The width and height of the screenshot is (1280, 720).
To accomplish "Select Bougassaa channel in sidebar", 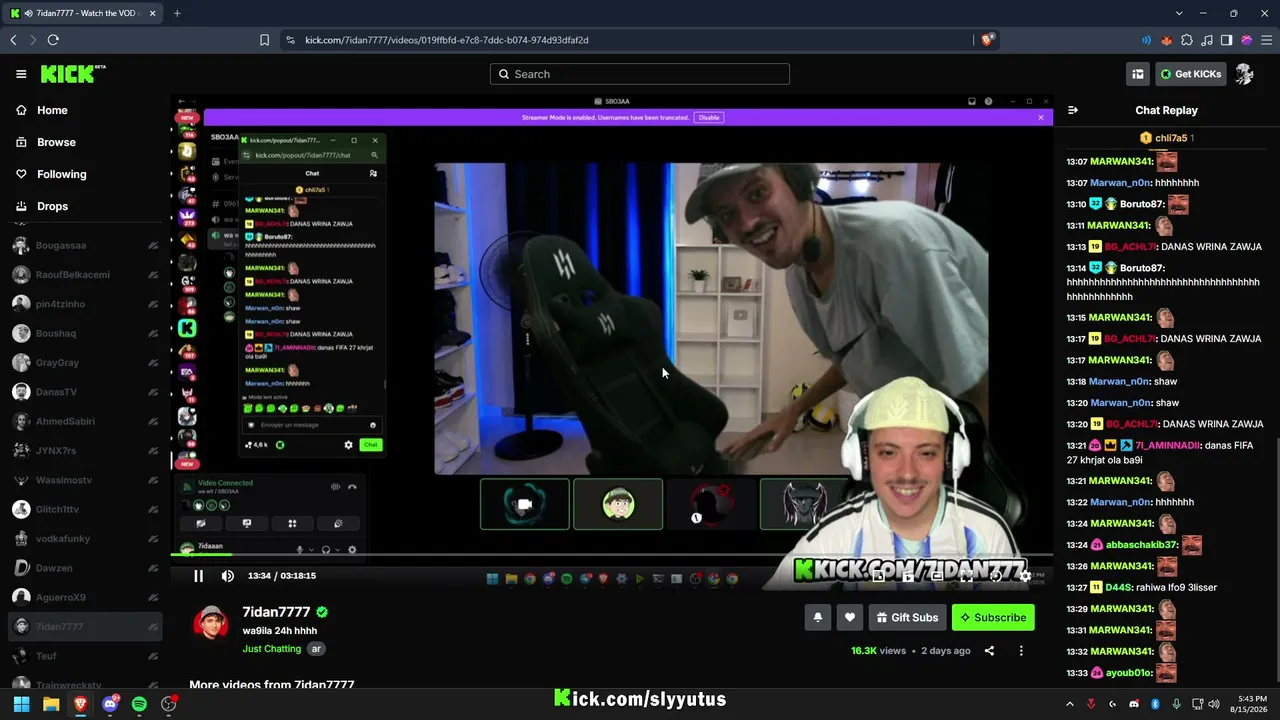I will [85, 245].
